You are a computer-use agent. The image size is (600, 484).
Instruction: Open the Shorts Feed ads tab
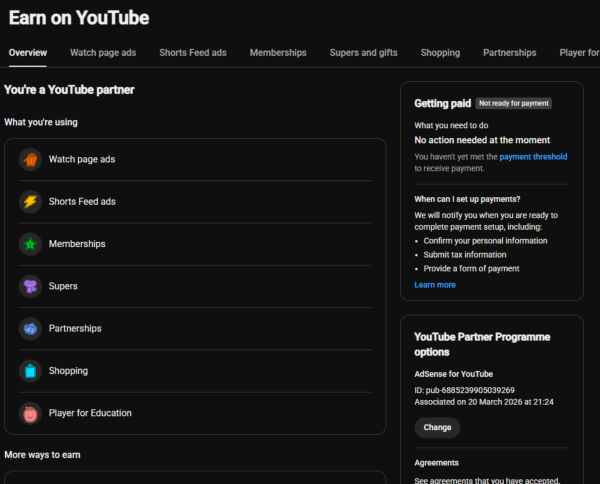[193, 53]
